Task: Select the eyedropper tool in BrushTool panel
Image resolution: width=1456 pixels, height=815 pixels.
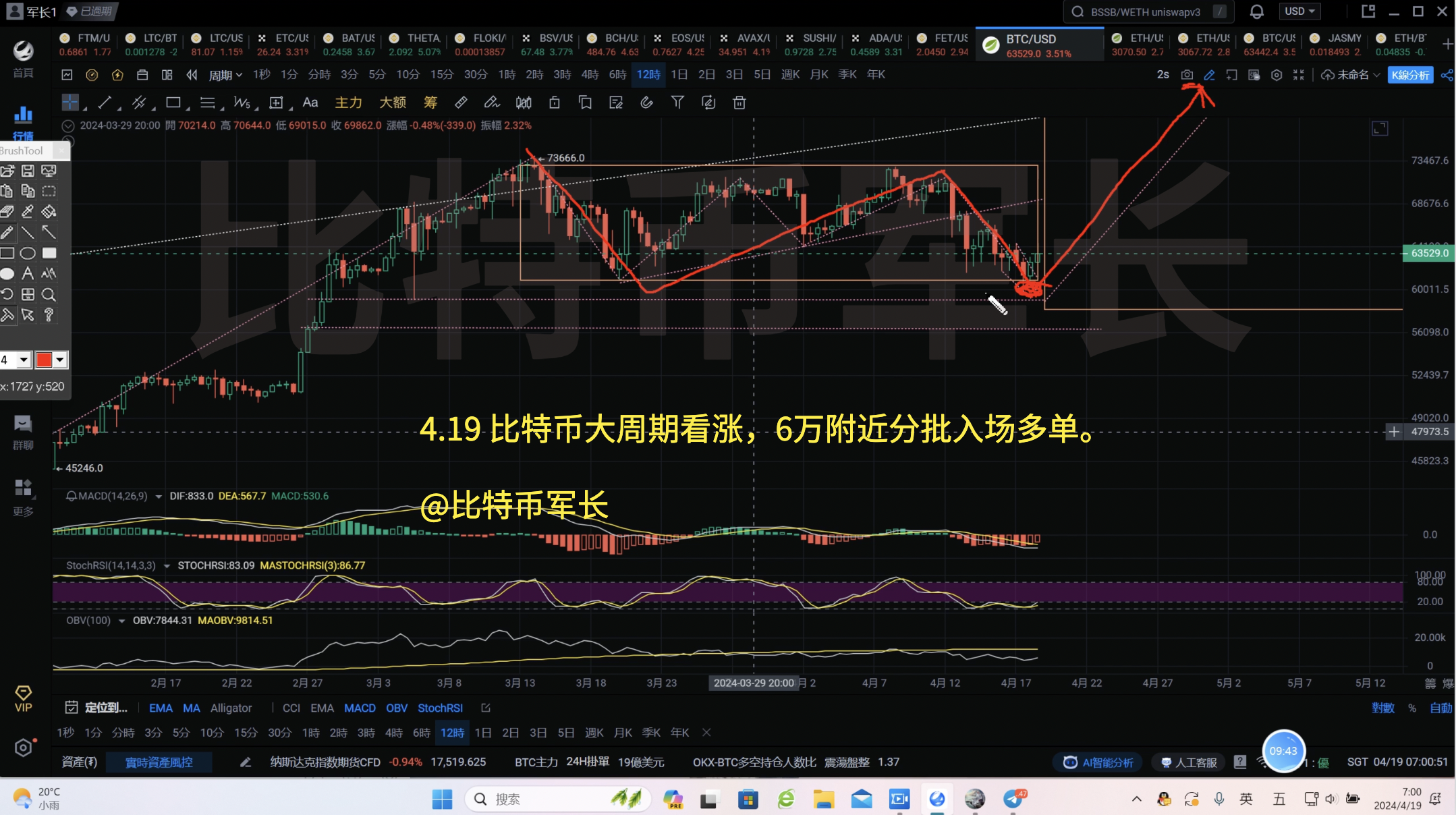Action: point(28,211)
